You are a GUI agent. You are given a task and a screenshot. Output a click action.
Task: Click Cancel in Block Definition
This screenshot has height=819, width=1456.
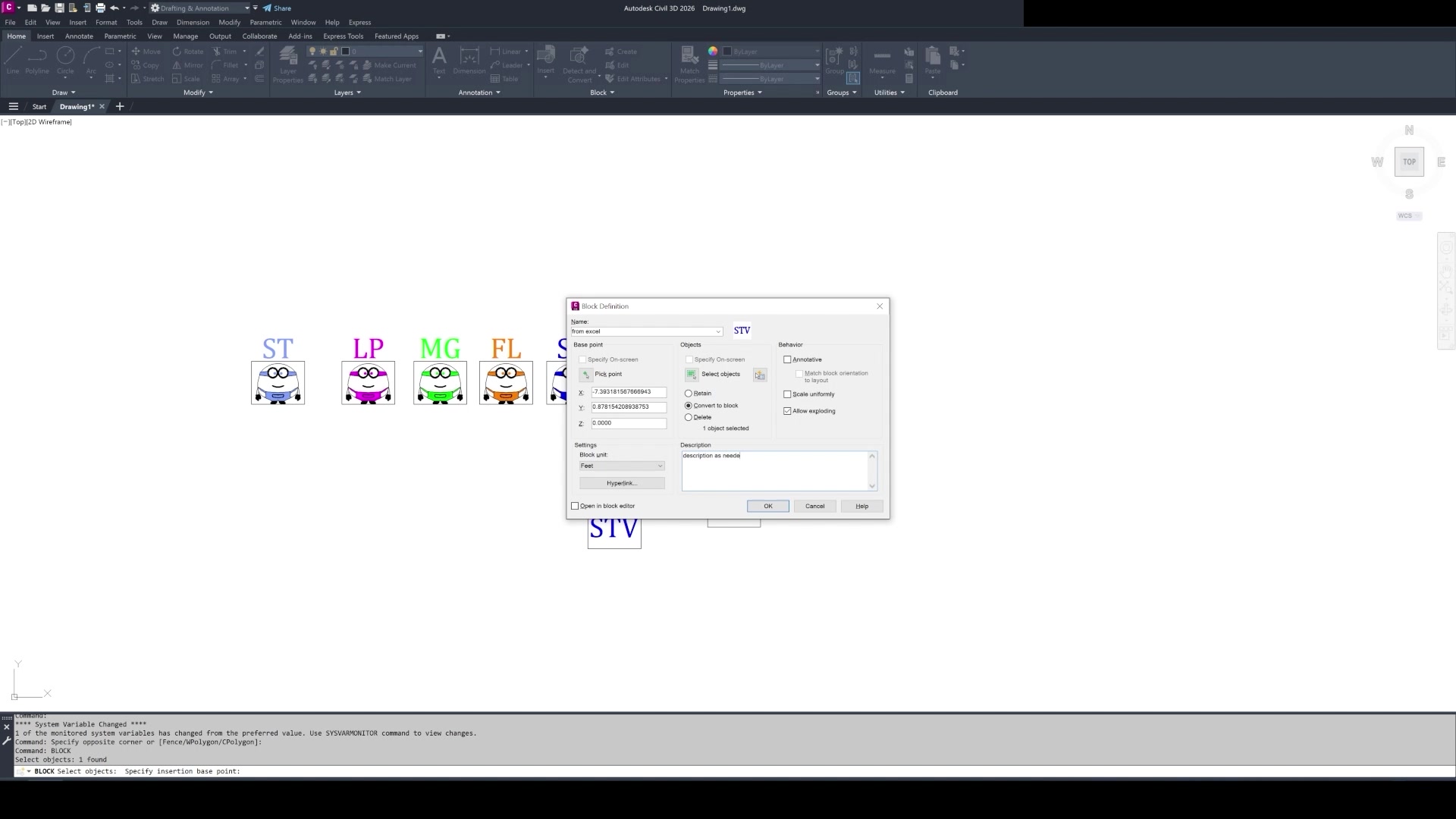click(814, 506)
